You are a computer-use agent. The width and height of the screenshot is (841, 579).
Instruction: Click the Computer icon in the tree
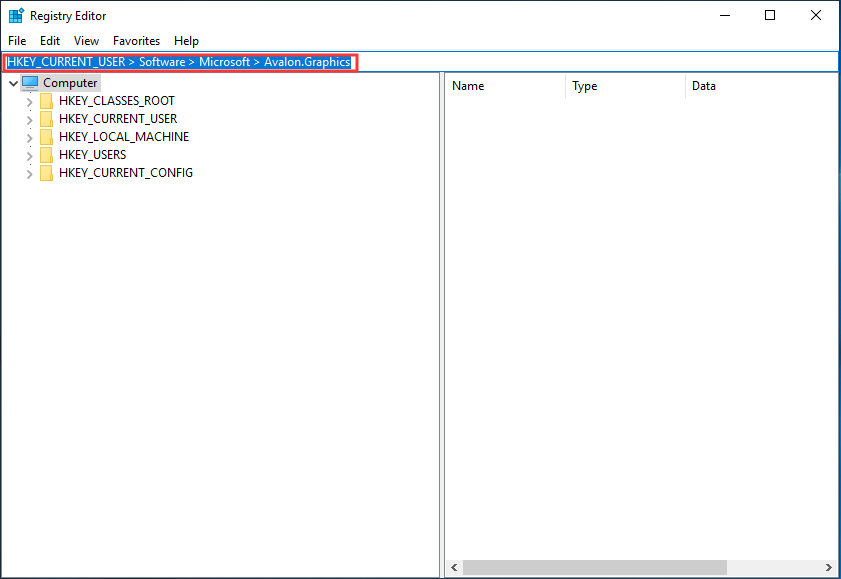click(30, 82)
